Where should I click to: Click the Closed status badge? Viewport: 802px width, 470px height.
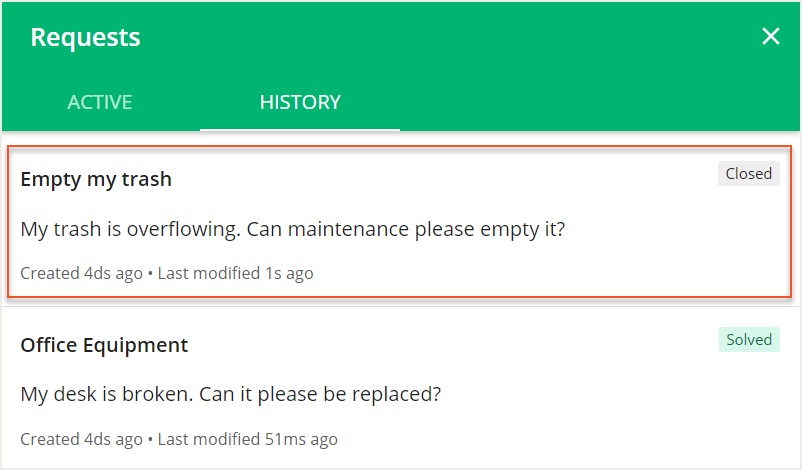[x=748, y=174]
